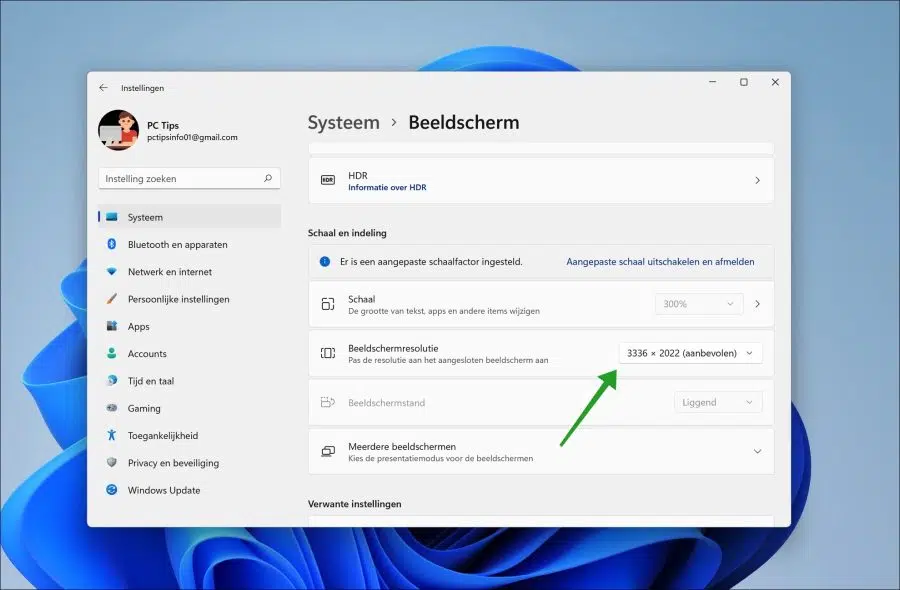Click the Beeldschermresolutie icon
The height and width of the screenshot is (590, 900).
(x=328, y=353)
